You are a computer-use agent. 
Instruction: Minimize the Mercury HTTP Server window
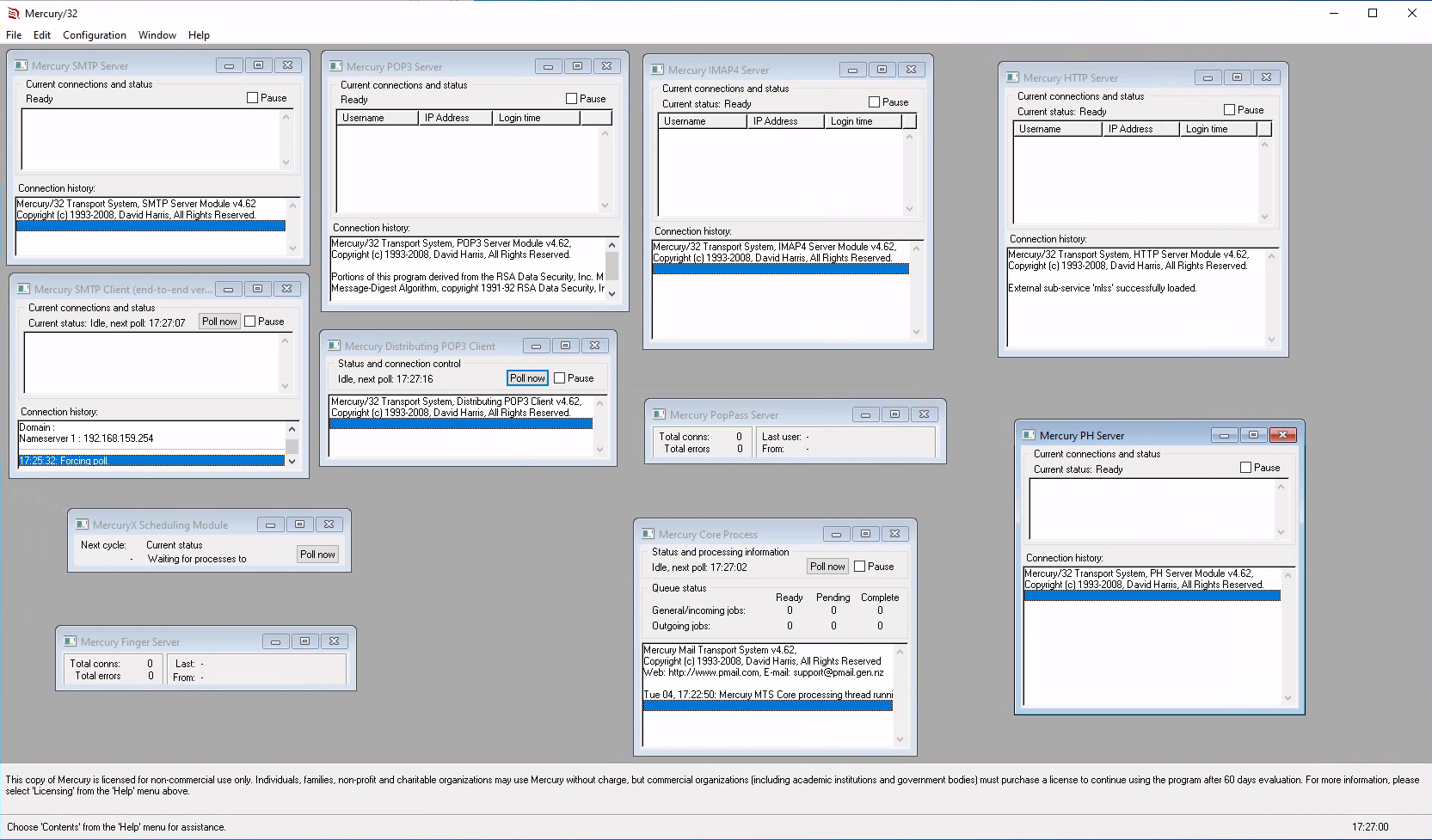(1208, 77)
